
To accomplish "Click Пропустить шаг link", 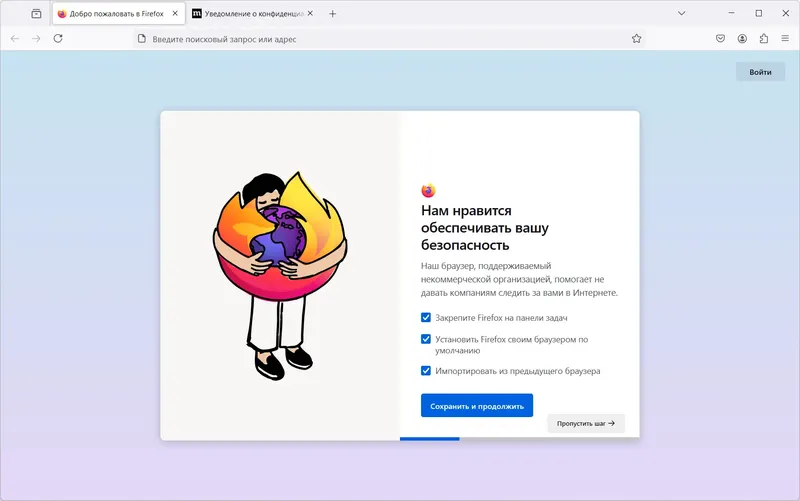I will pos(586,423).
